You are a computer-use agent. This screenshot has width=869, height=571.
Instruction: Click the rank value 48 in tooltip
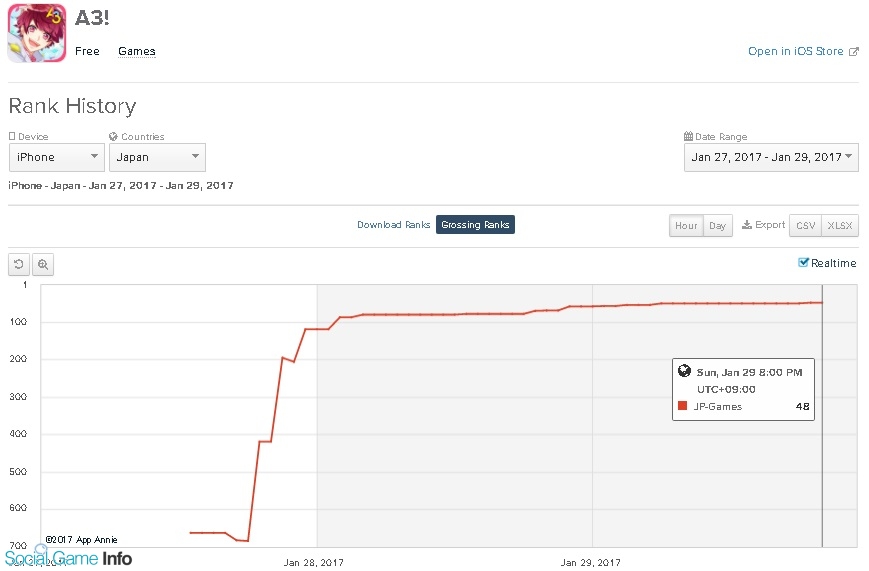pos(802,406)
